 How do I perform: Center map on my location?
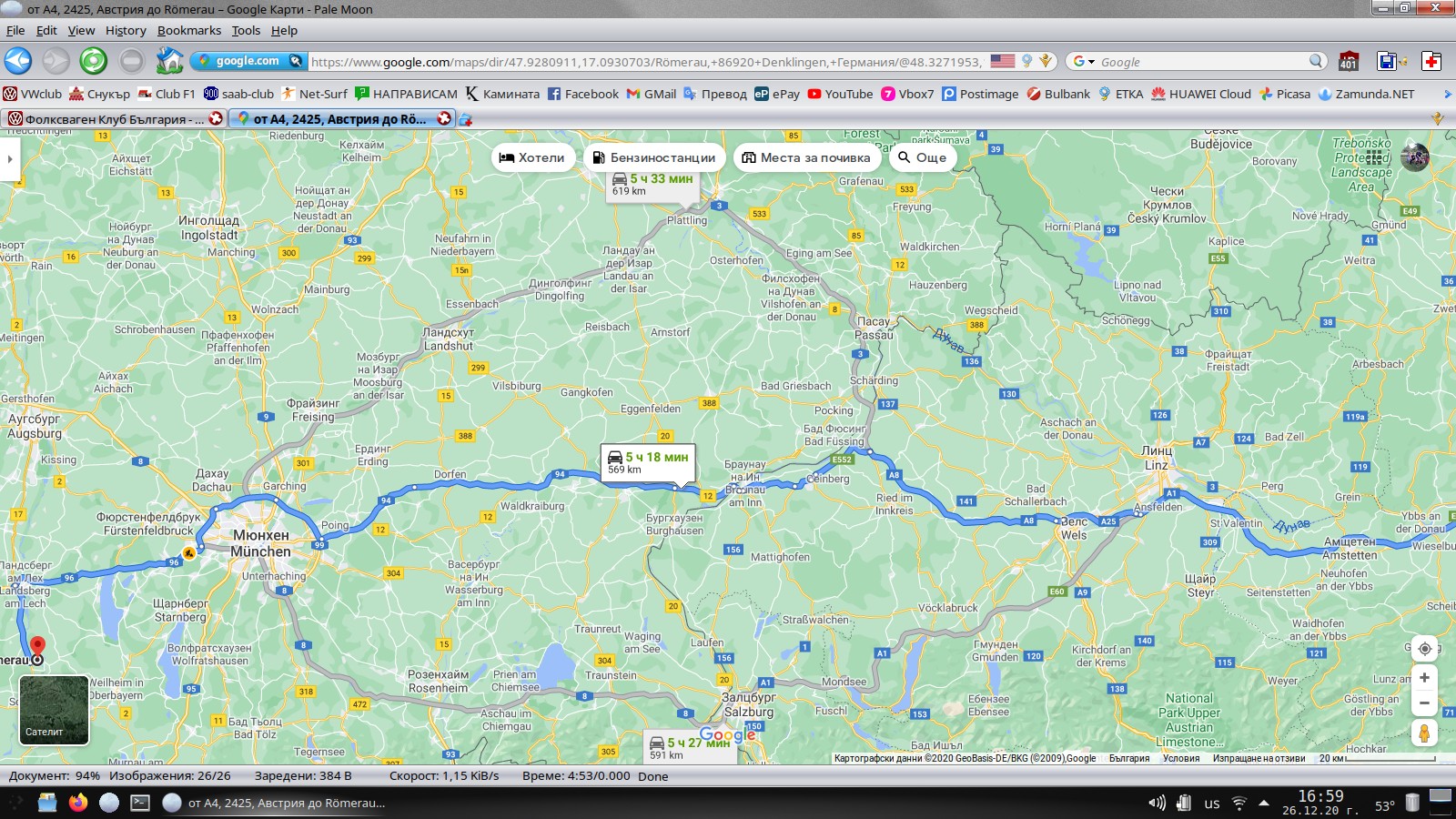click(x=1424, y=649)
